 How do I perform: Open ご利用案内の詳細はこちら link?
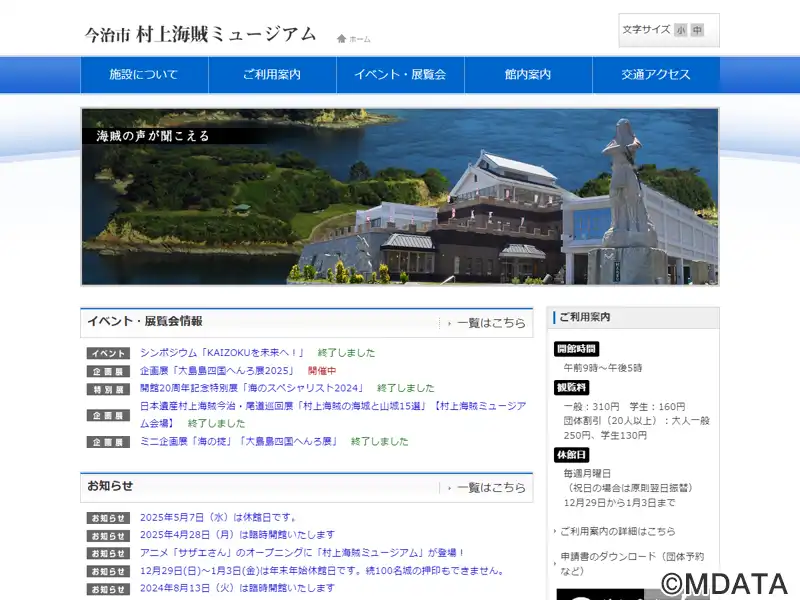[x=617, y=531]
